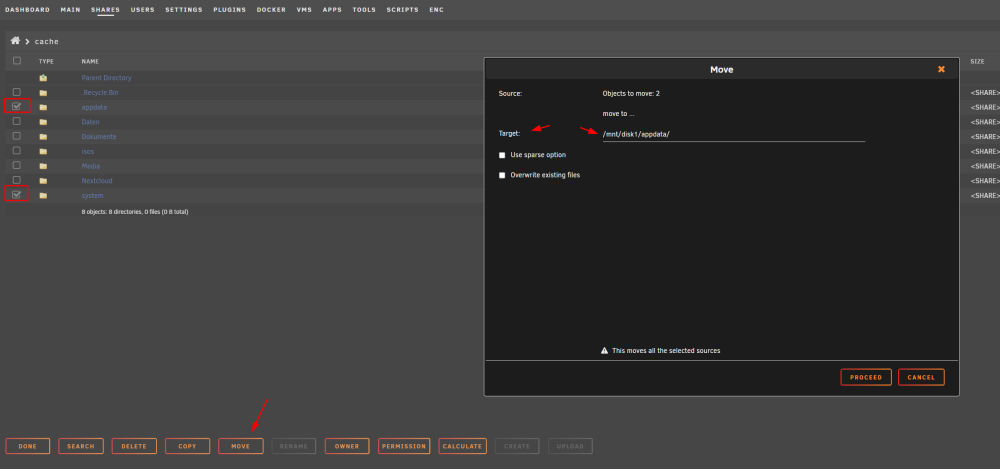This screenshot has width=1000, height=469.
Task: Click the folder icon next to .Recycle.Bin
Action: [x=43, y=93]
